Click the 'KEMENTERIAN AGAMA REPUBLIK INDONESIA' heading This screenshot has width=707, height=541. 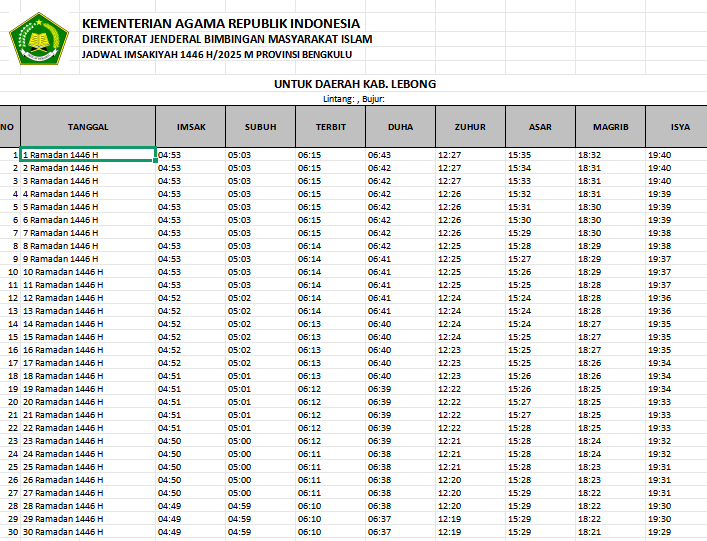221,23
